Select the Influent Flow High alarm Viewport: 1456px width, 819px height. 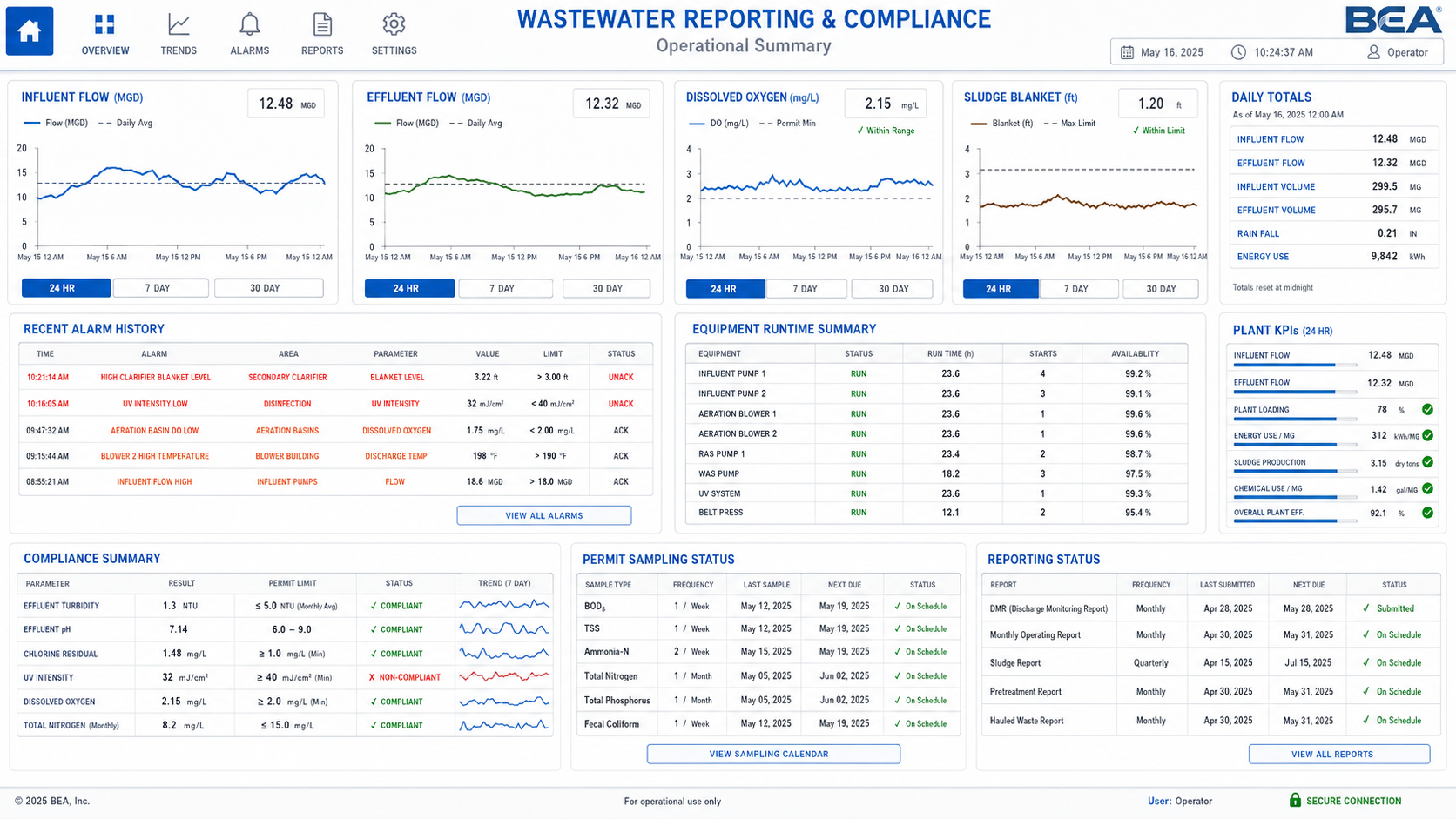pyautogui.click(x=335, y=481)
